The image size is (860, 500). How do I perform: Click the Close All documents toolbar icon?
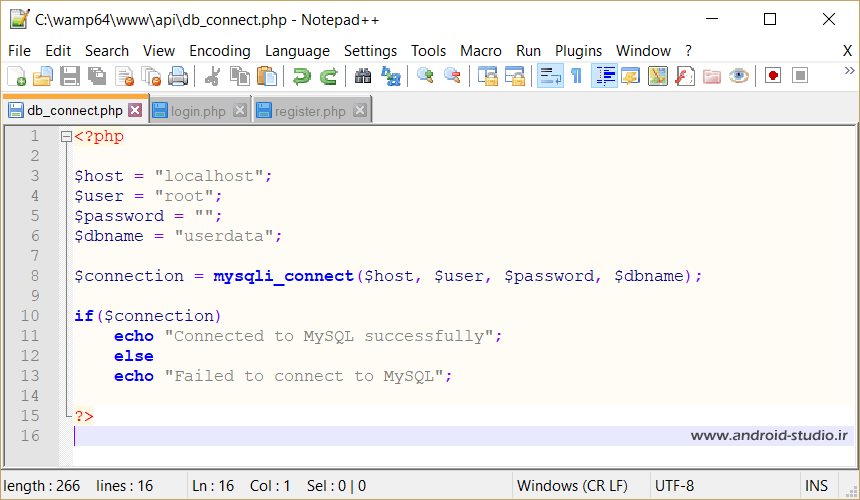point(151,76)
